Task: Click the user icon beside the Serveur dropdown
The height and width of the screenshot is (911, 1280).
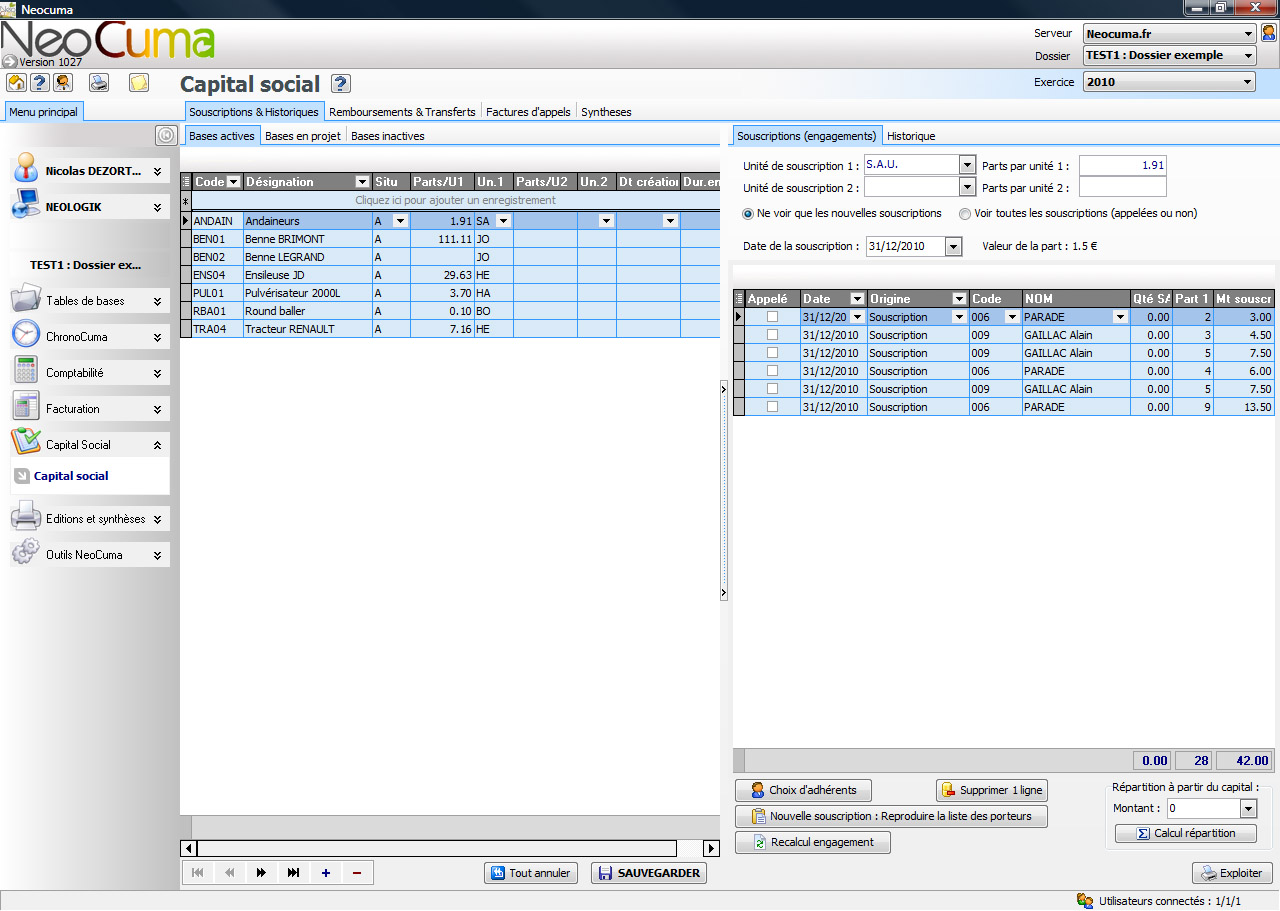Action: [1269, 33]
